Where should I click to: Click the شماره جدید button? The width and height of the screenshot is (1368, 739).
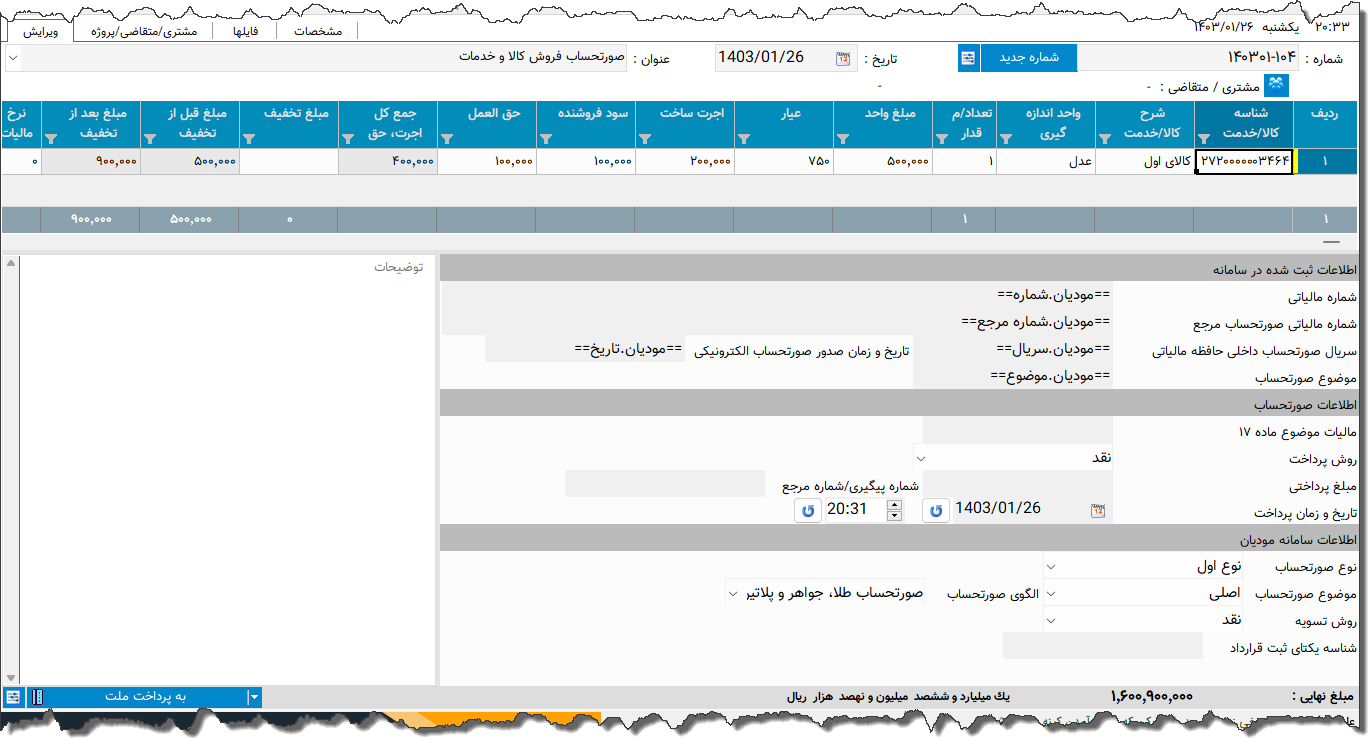(1028, 58)
